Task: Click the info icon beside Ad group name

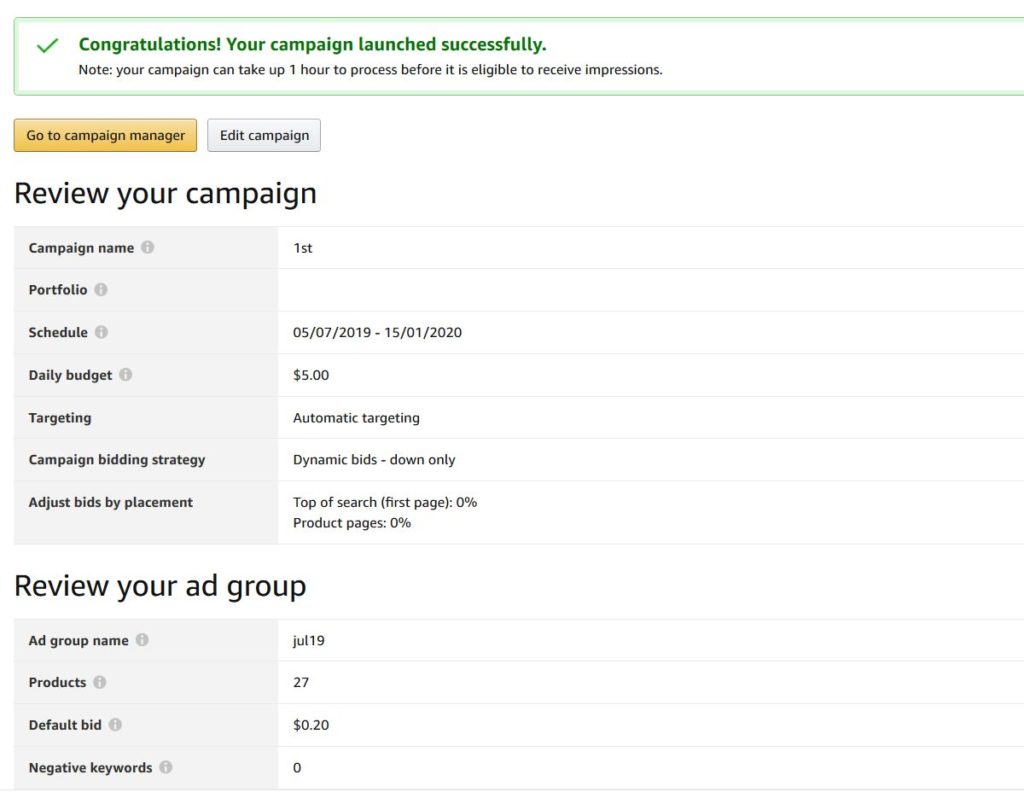Action: [143, 640]
